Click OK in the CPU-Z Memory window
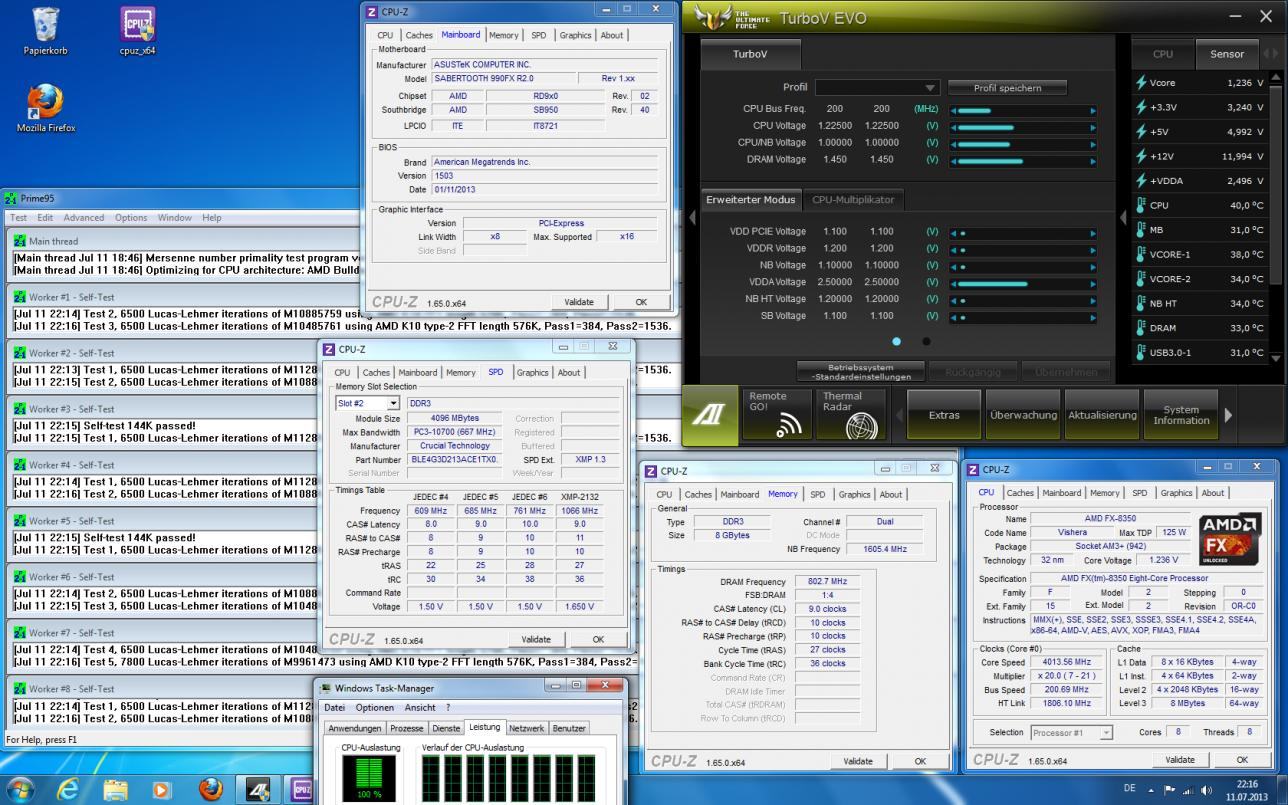 coord(920,761)
